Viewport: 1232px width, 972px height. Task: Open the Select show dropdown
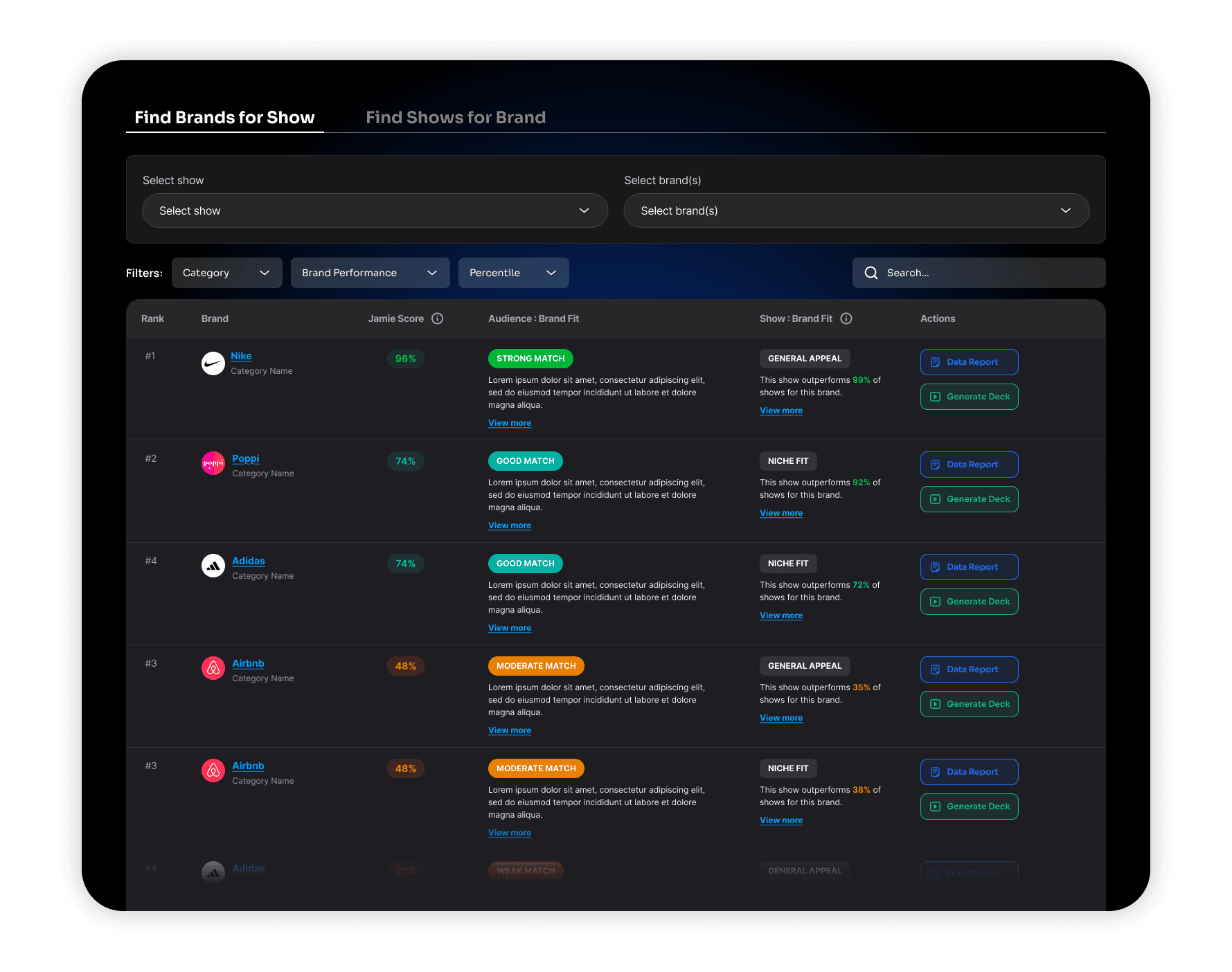[x=375, y=210]
